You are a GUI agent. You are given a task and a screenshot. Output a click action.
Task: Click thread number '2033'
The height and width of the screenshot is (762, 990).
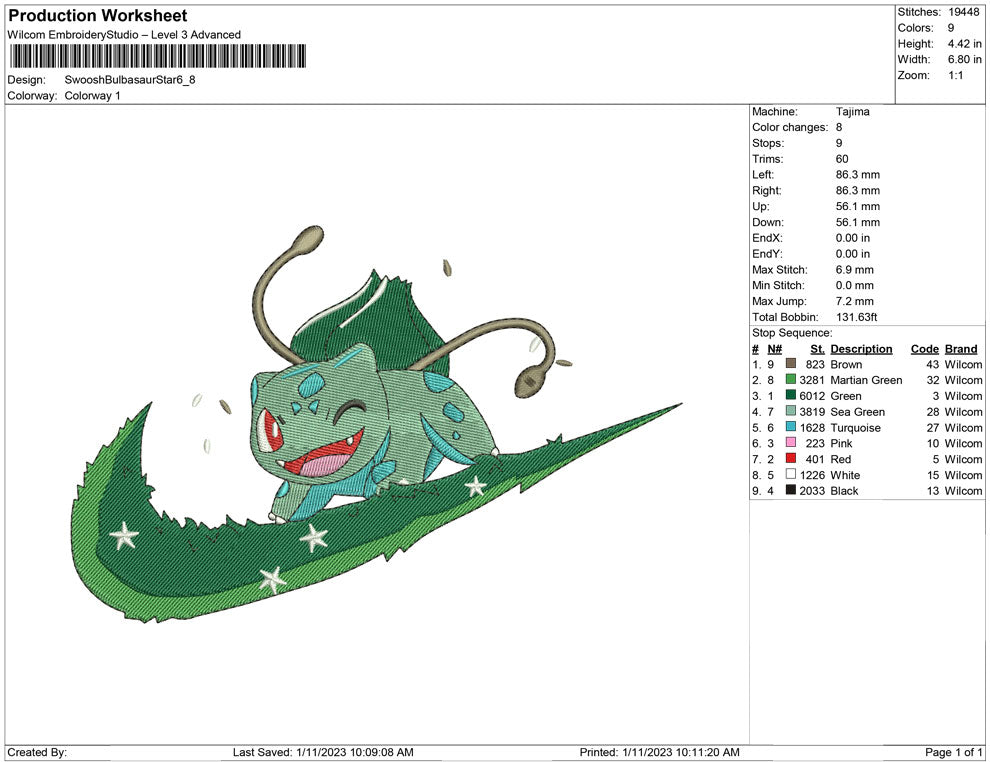812,491
